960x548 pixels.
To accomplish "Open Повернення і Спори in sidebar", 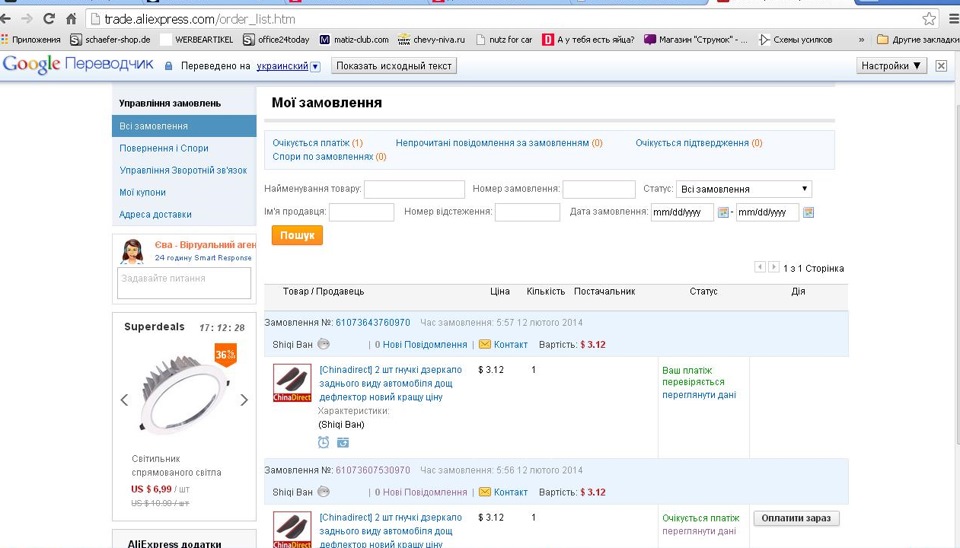I will (x=163, y=148).
